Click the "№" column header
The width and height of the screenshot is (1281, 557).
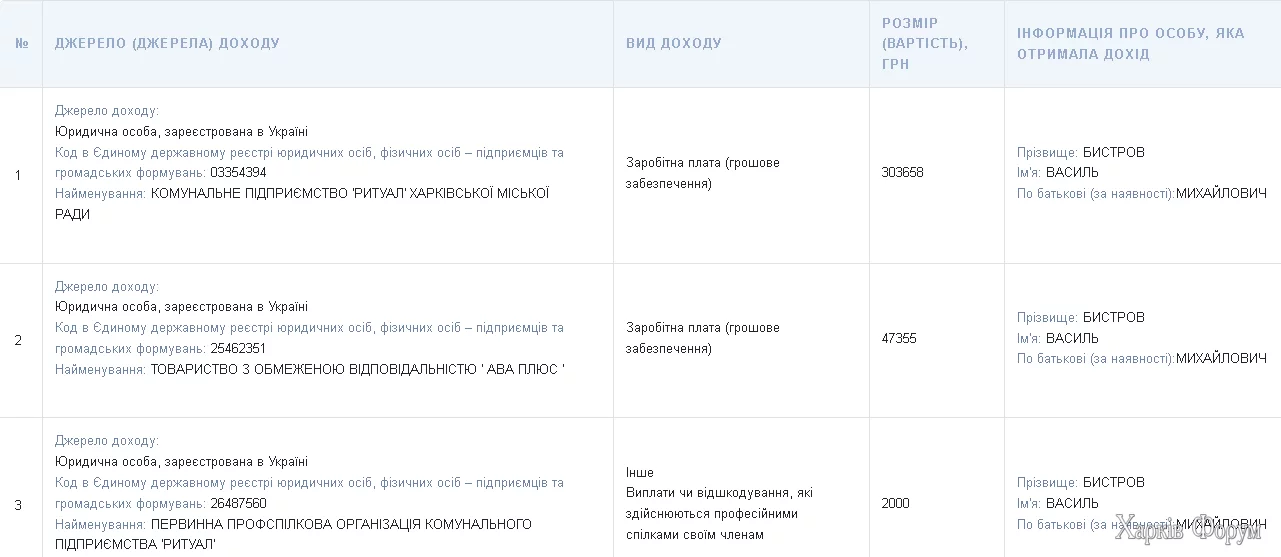click(x=21, y=44)
